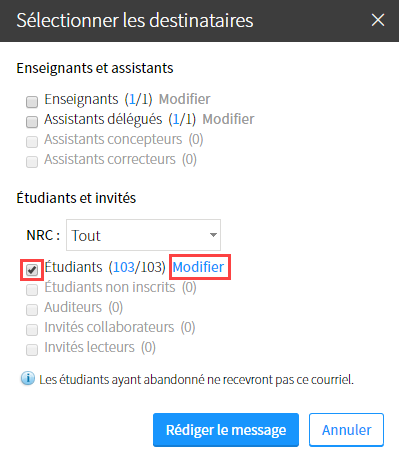The image size is (399, 455).
Task: Click Modifier next to Enseignants
Action: point(184,99)
